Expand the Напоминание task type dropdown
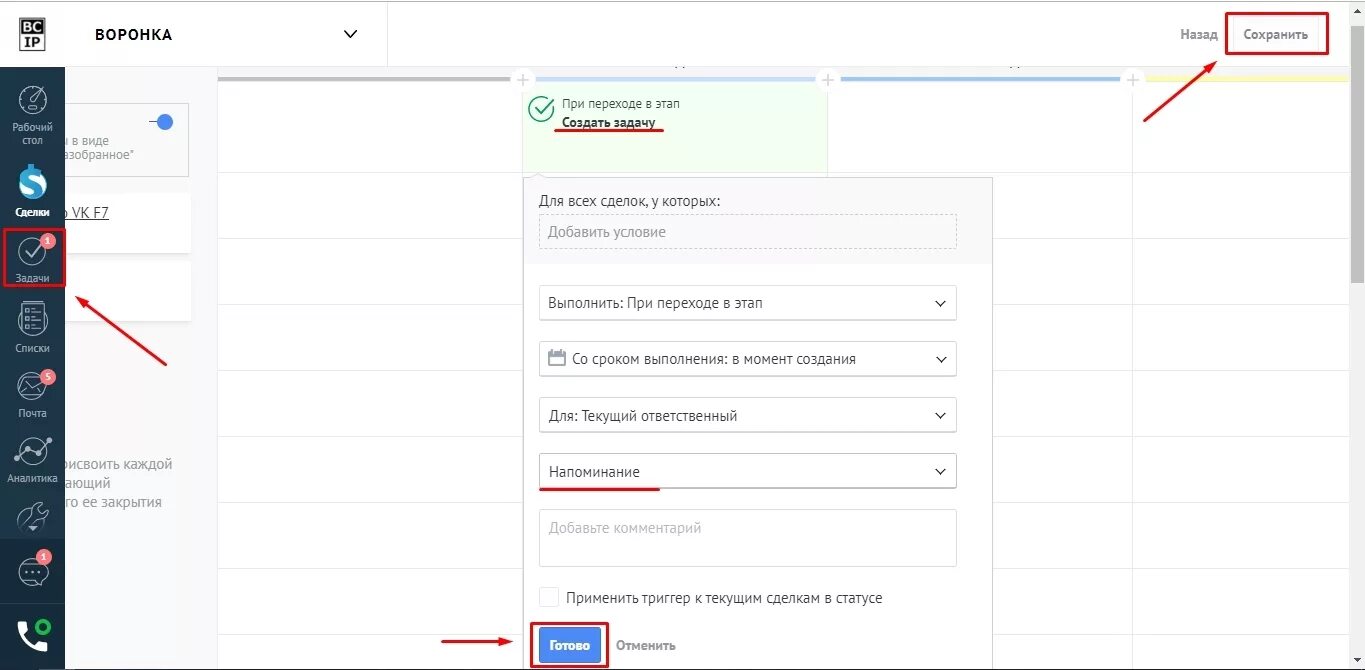 (747, 471)
